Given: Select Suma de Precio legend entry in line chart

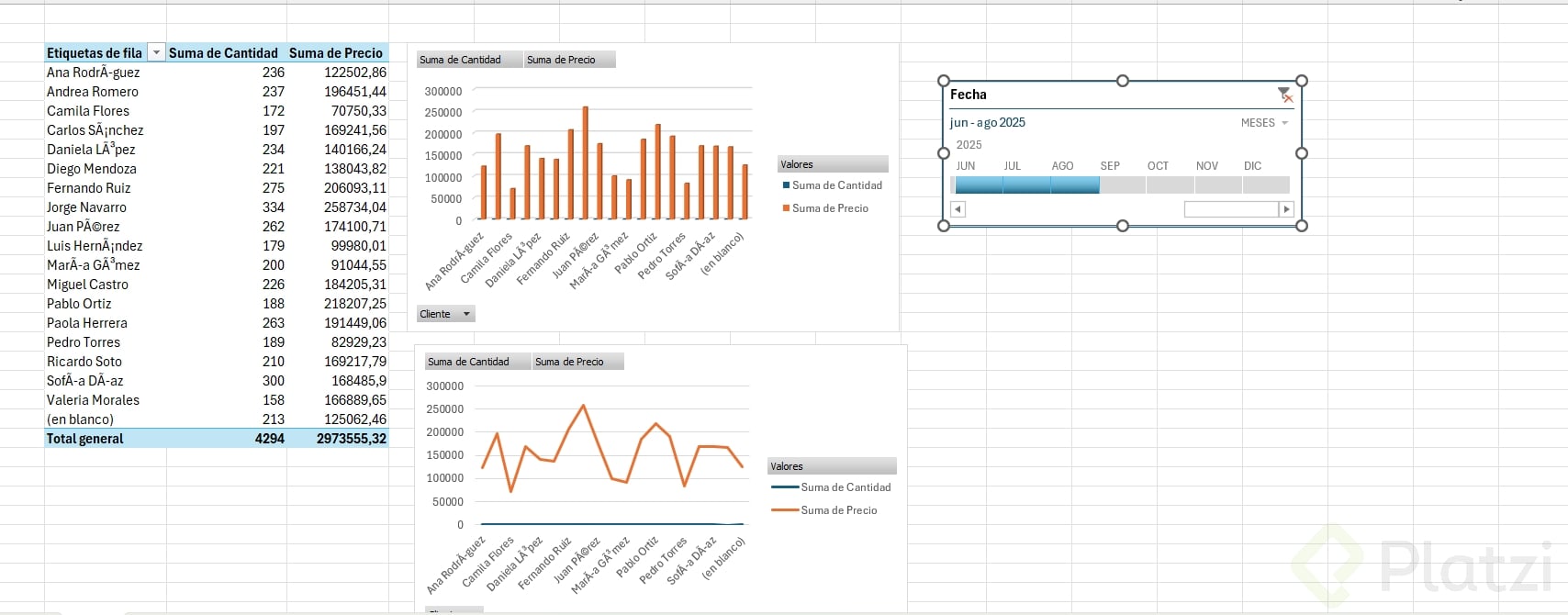Looking at the screenshot, I should [x=824, y=510].
